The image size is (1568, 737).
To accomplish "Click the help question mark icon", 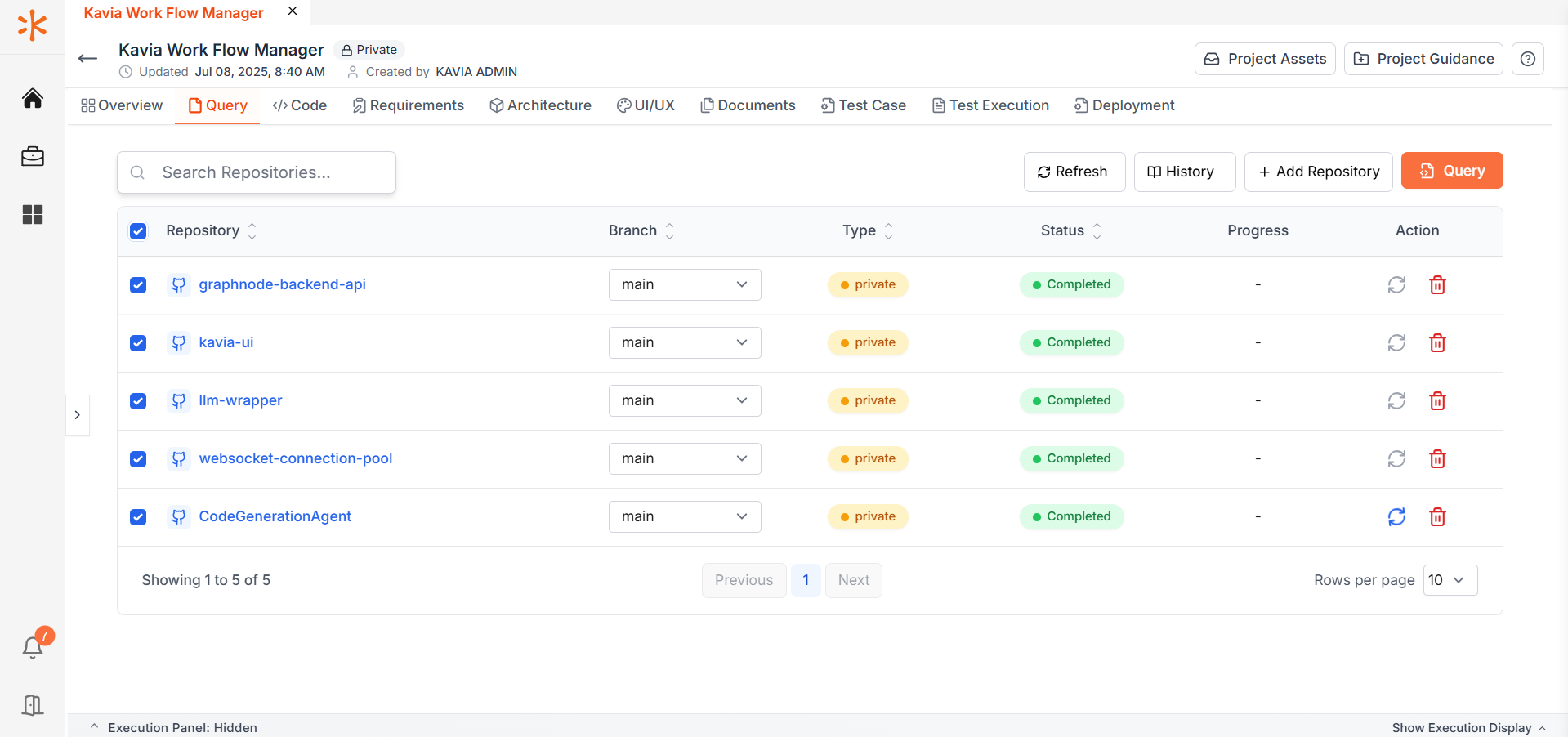I will click(1527, 59).
